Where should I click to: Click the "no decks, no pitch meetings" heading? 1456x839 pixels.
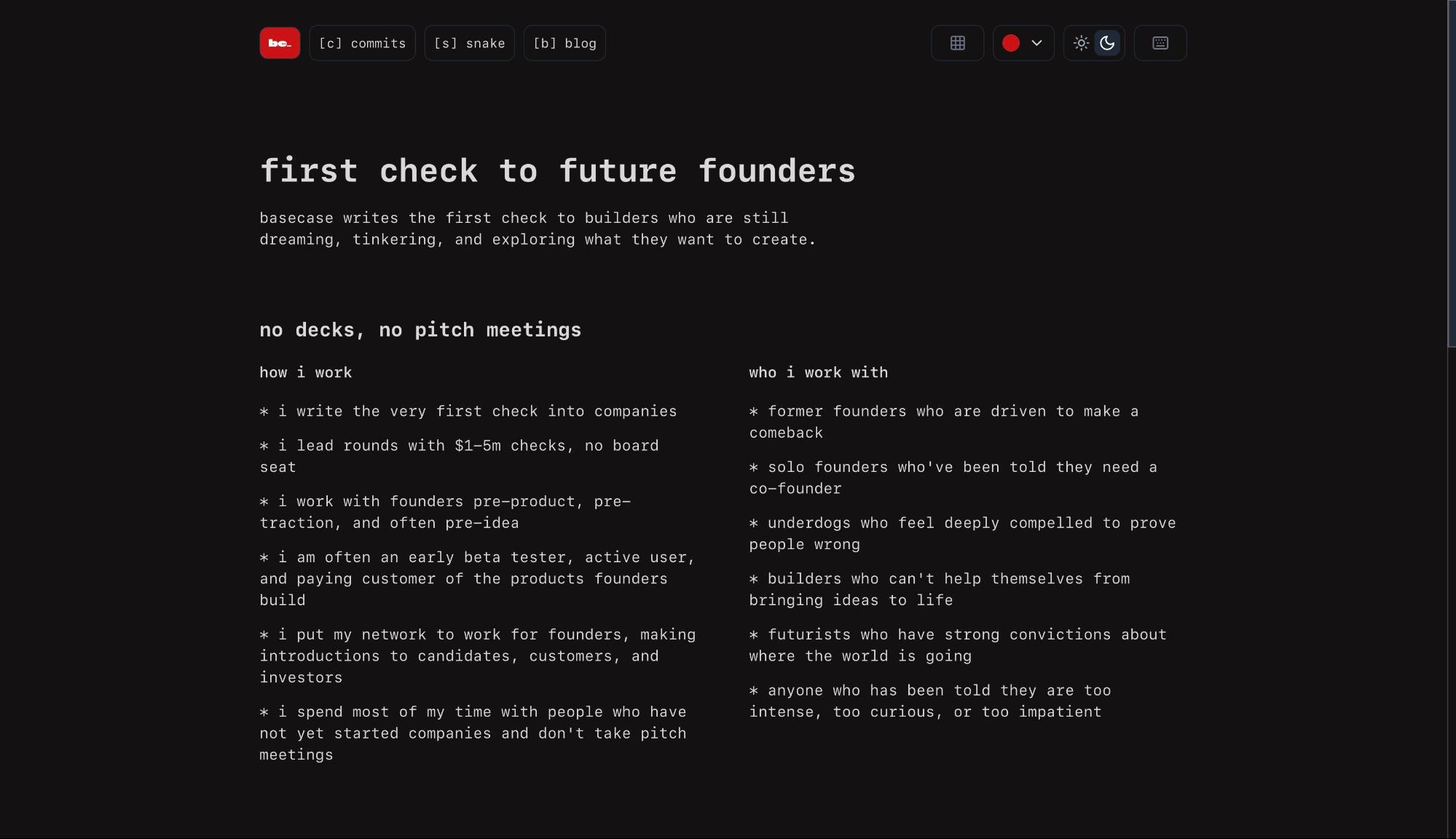pos(420,330)
